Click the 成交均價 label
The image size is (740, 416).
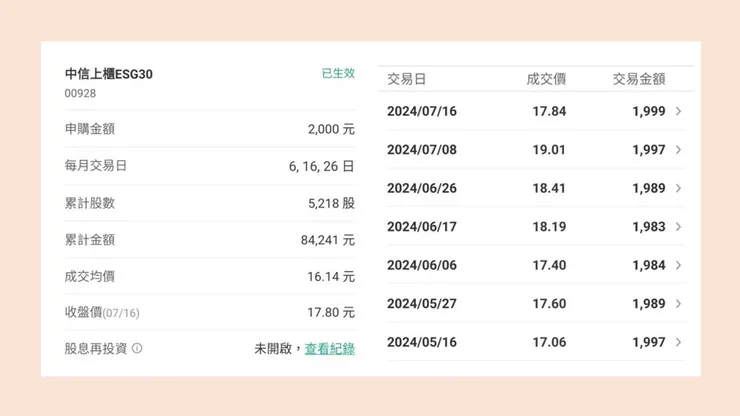90,276
